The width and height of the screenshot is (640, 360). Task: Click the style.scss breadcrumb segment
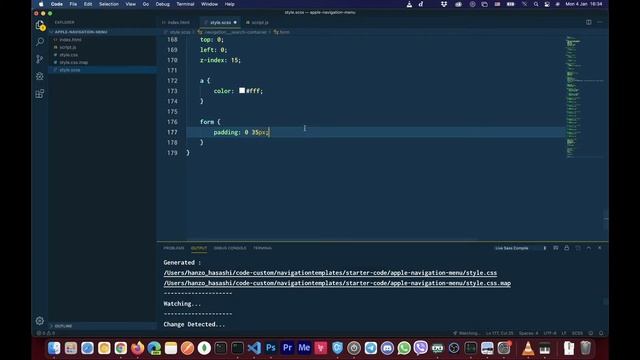pos(178,32)
